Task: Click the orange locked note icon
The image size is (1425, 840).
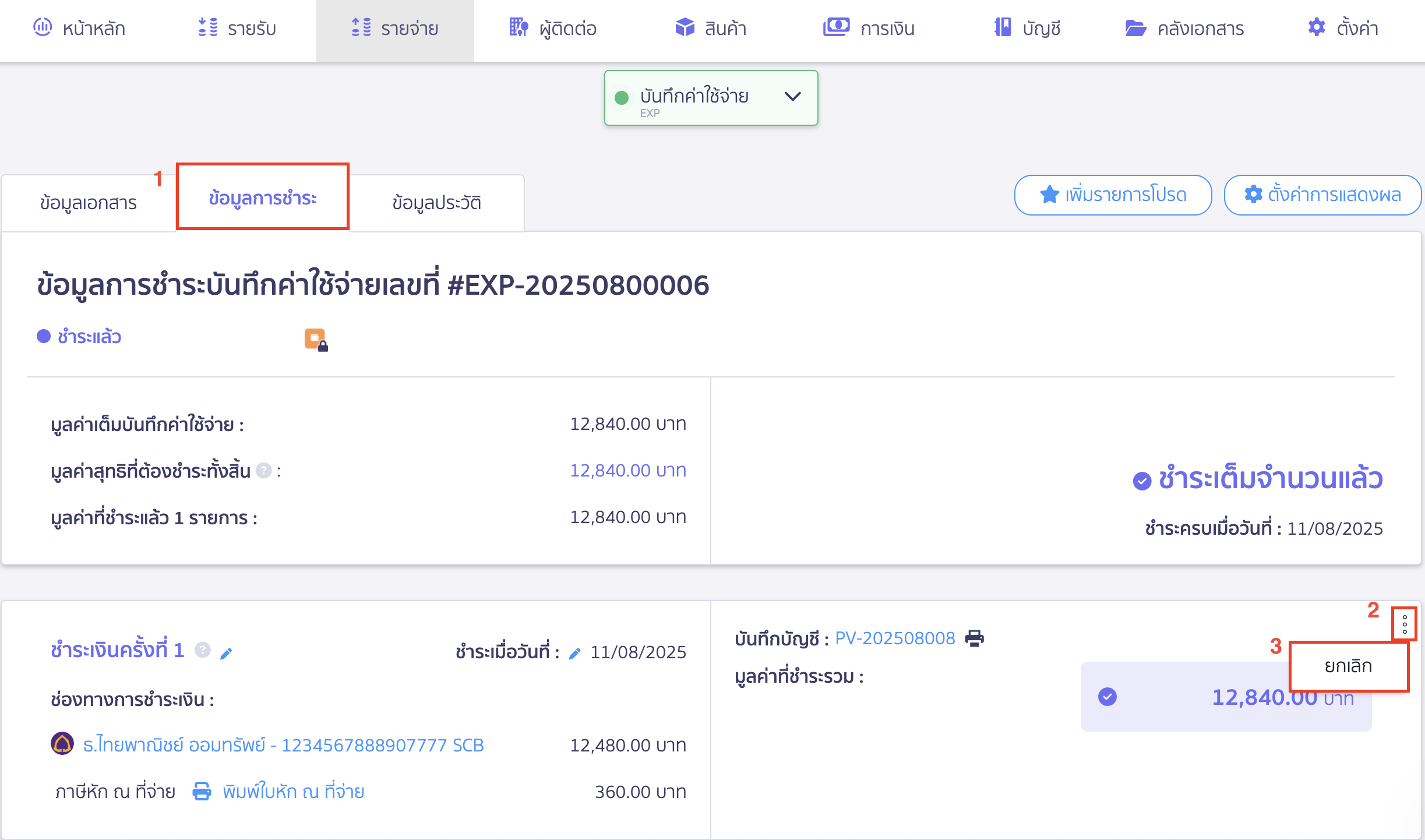Action: [x=316, y=340]
